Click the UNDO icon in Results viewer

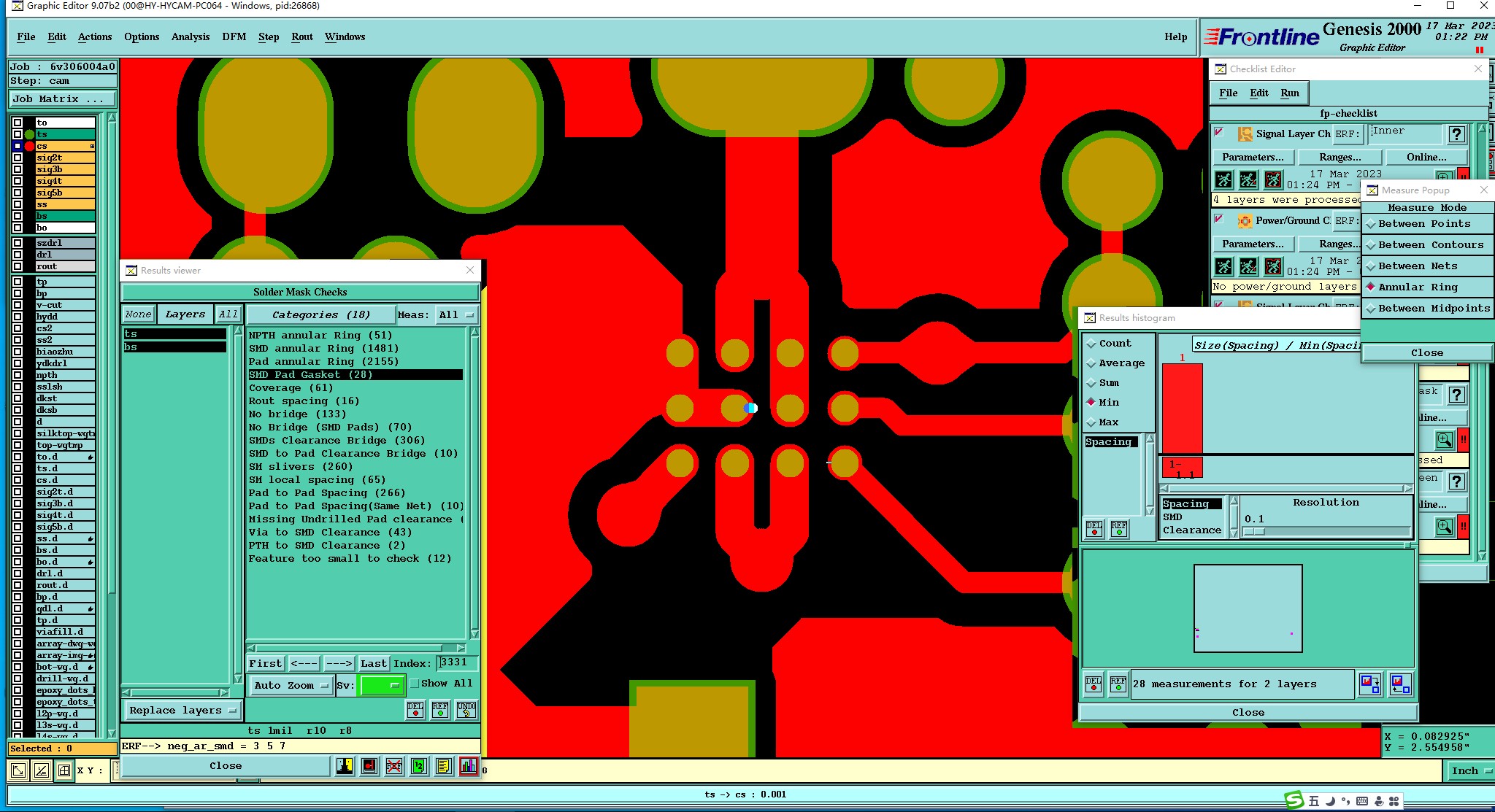466,710
